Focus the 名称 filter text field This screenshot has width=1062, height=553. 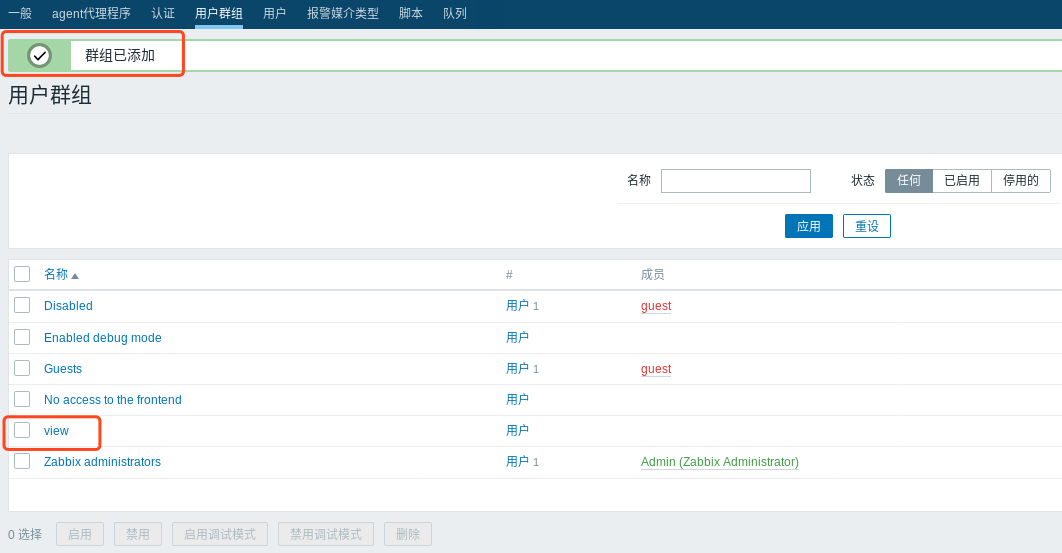click(x=735, y=181)
